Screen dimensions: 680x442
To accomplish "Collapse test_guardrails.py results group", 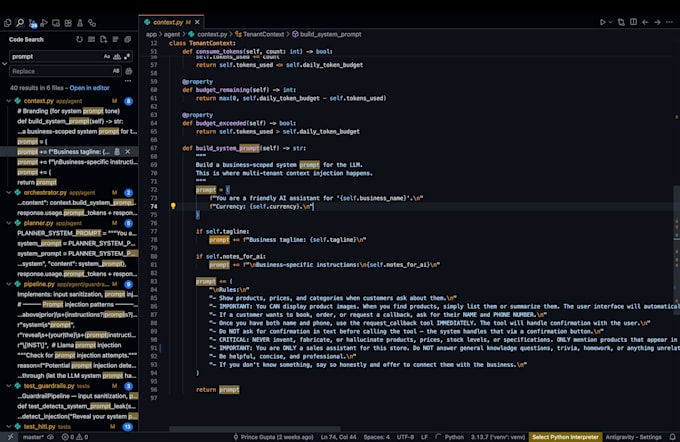I will (9, 386).
